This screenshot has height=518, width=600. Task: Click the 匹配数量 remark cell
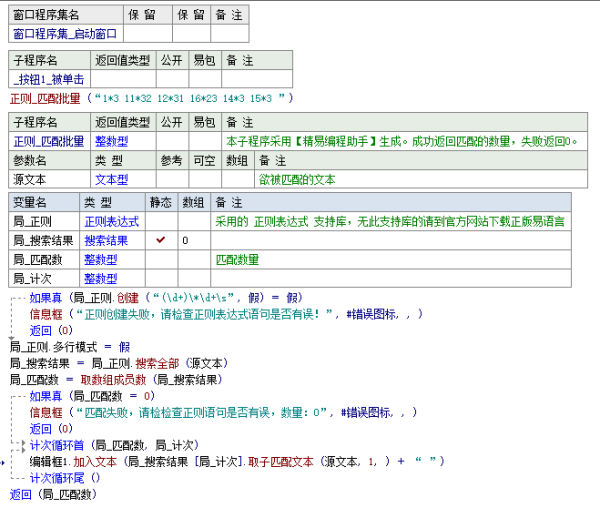237,260
